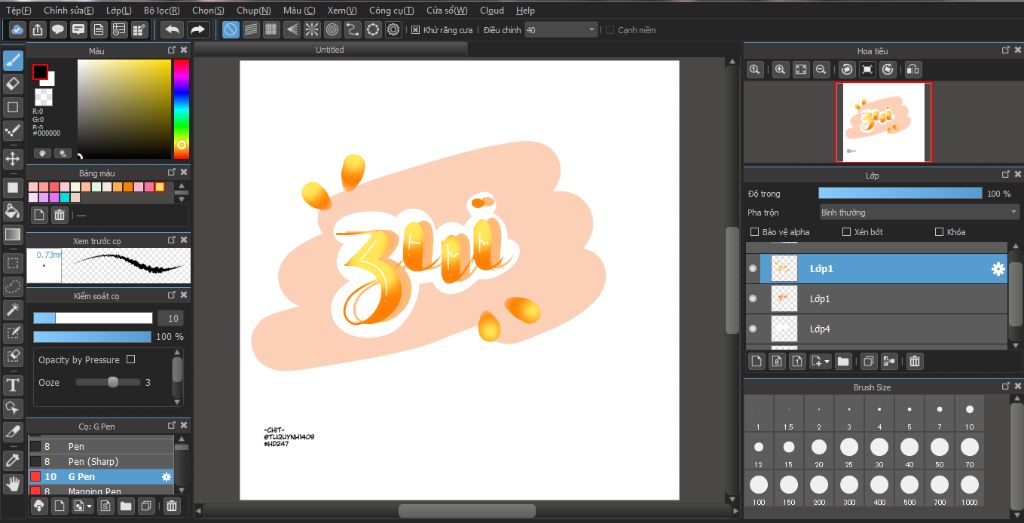Open the G Pen brush settings gear
The width and height of the screenshot is (1024, 523).
pos(166,477)
